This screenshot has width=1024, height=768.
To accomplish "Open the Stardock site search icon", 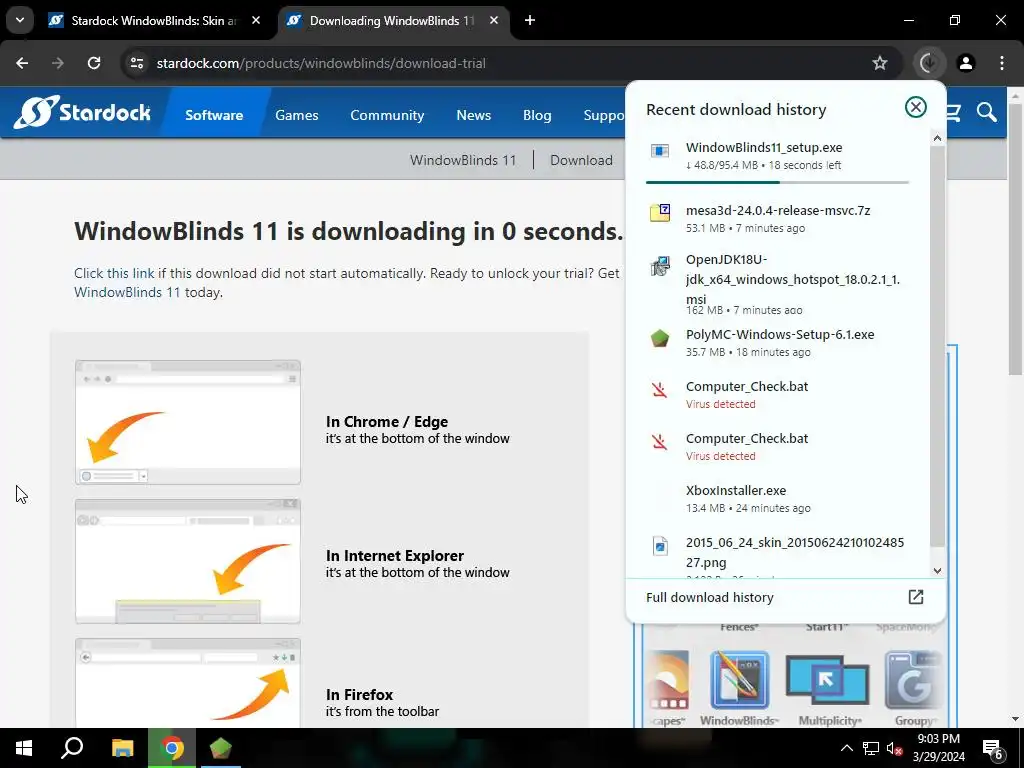I will (987, 112).
